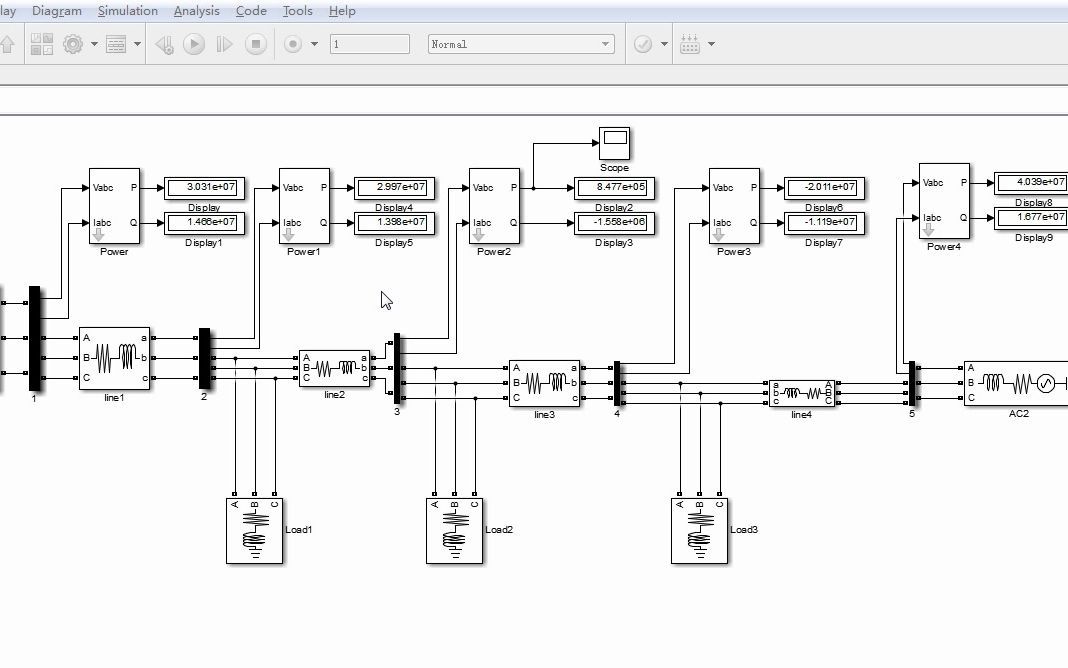Viewport: 1068px width, 668px height.
Task: Select the Scope block
Action: point(614,144)
